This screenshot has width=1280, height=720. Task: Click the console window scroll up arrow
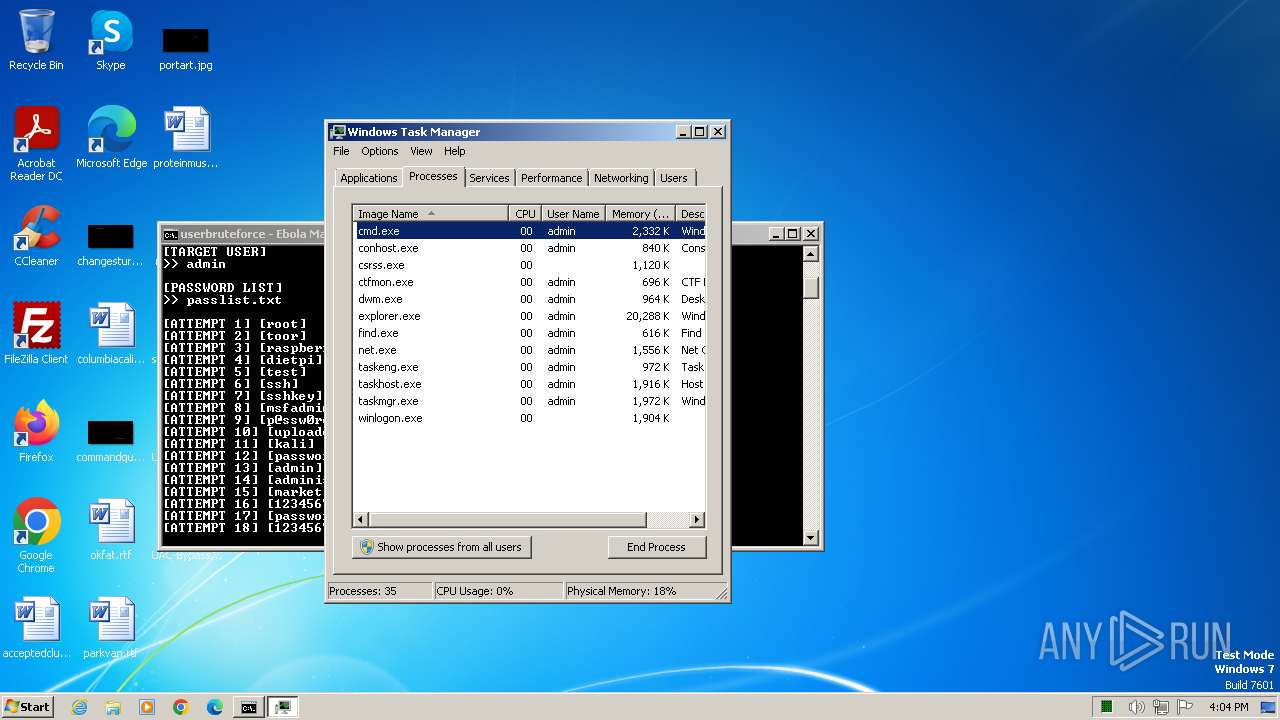tap(811, 254)
